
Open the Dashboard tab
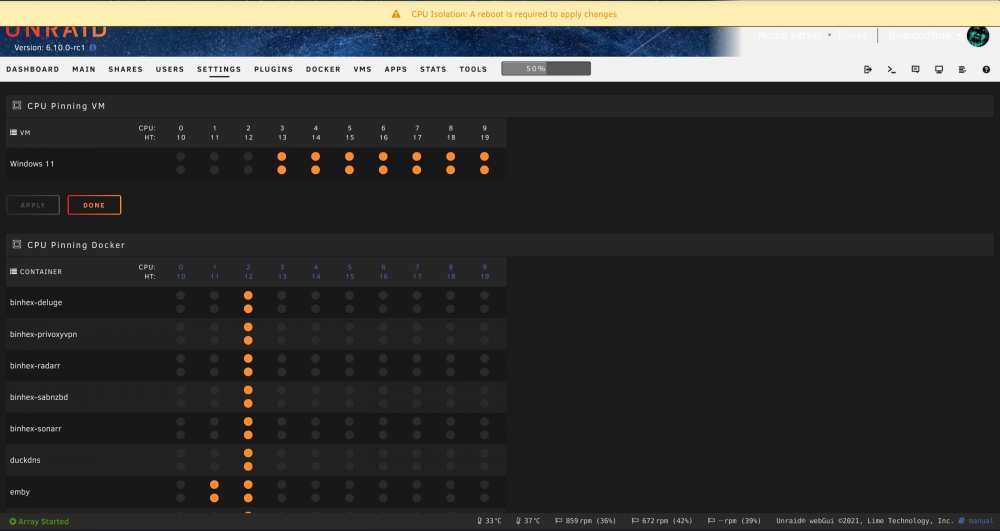point(33,69)
